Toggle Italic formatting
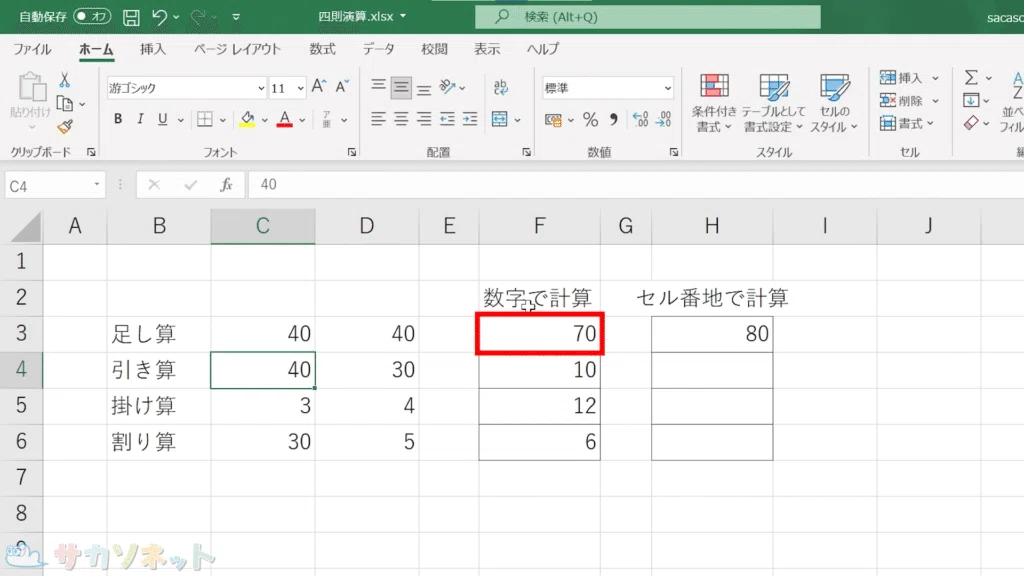This screenshot has width=1024, height=576. (140, 119)
